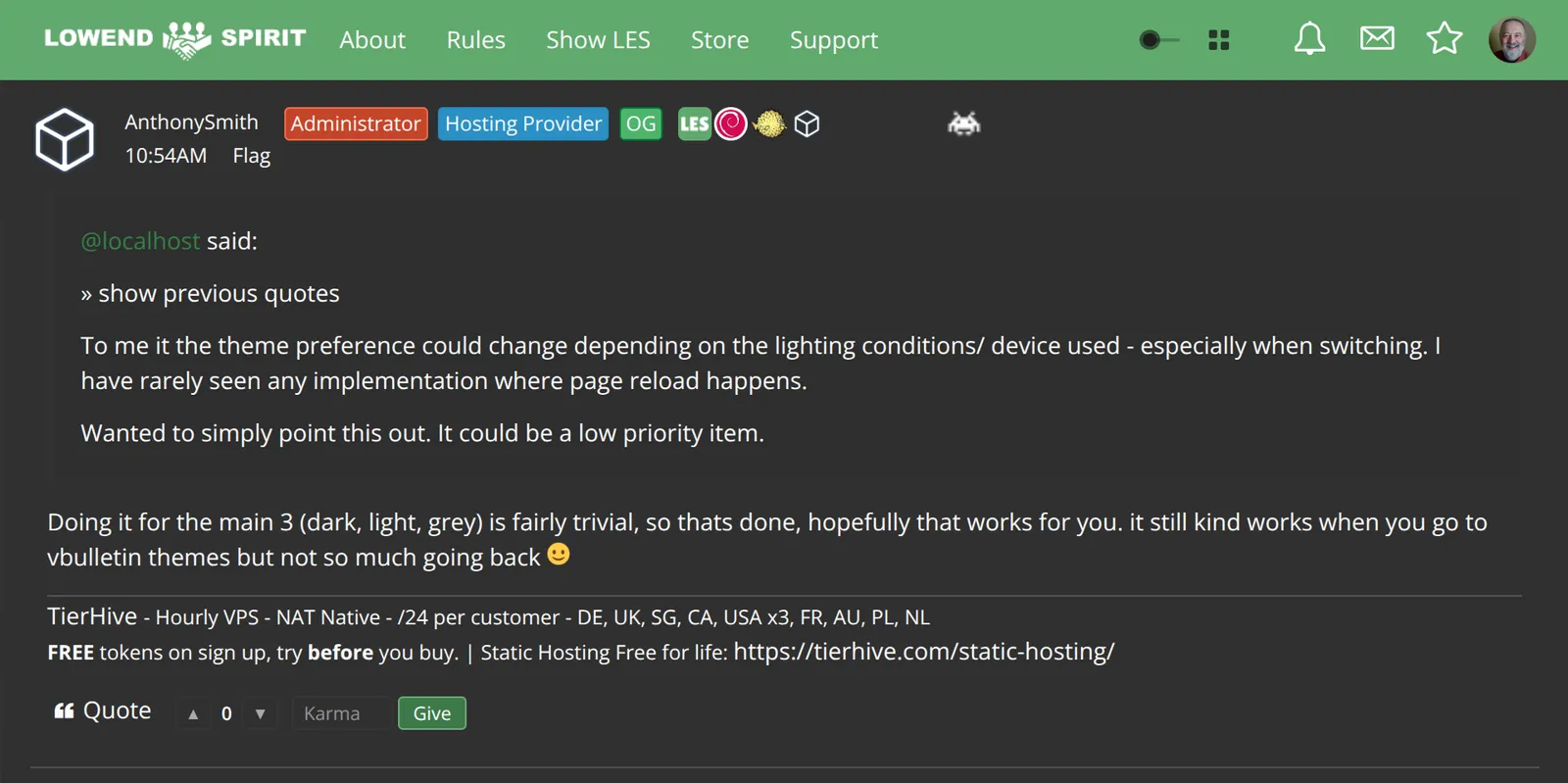
Task: Click the Give karma button
Action: [x=432, y=713]
